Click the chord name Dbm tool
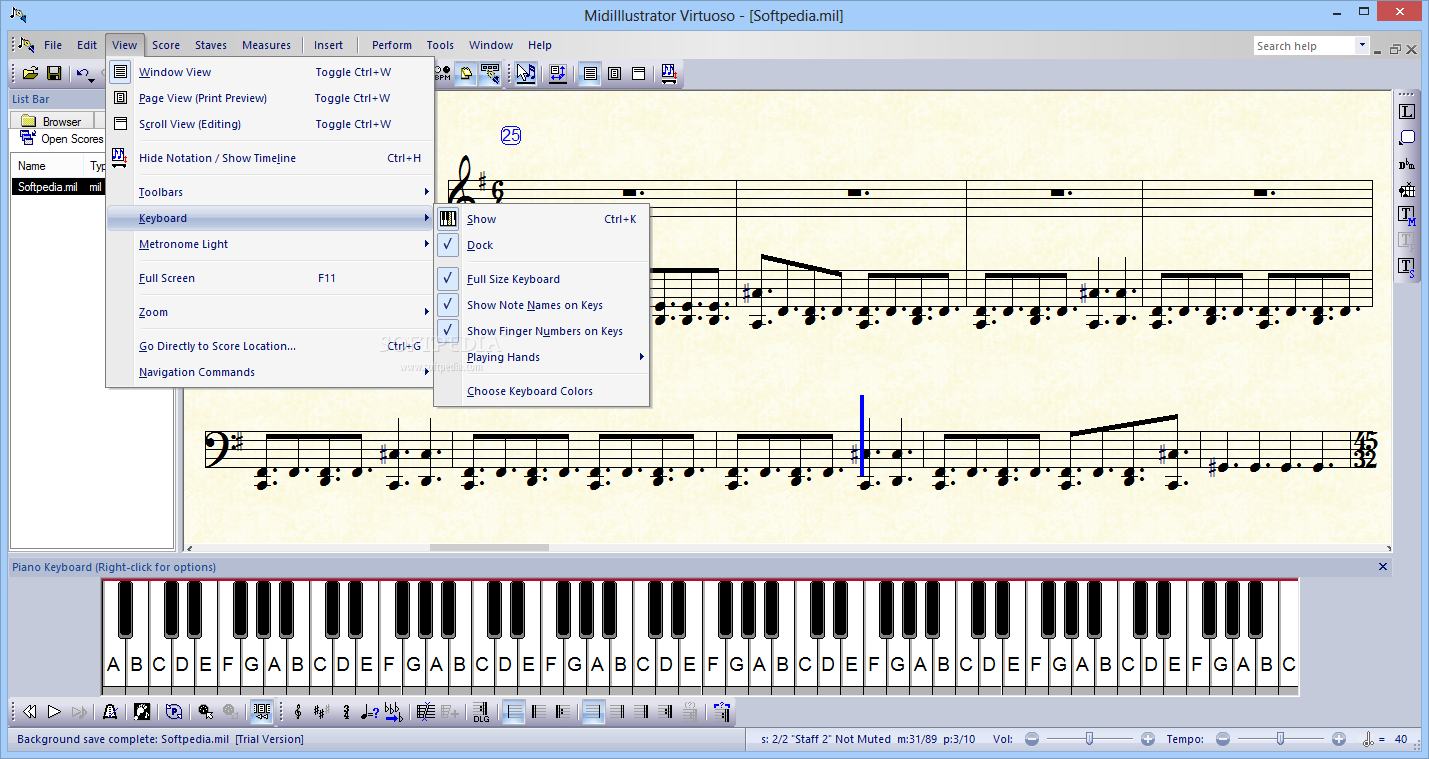 coord(1407,164)
